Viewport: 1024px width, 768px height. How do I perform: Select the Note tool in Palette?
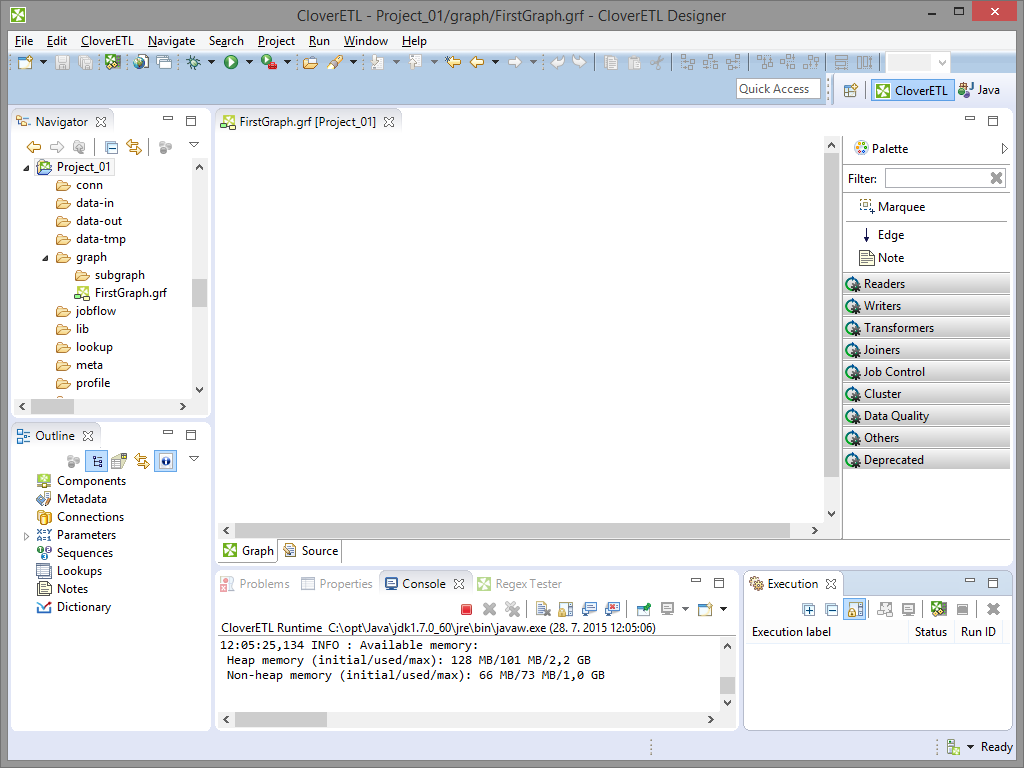890,258
